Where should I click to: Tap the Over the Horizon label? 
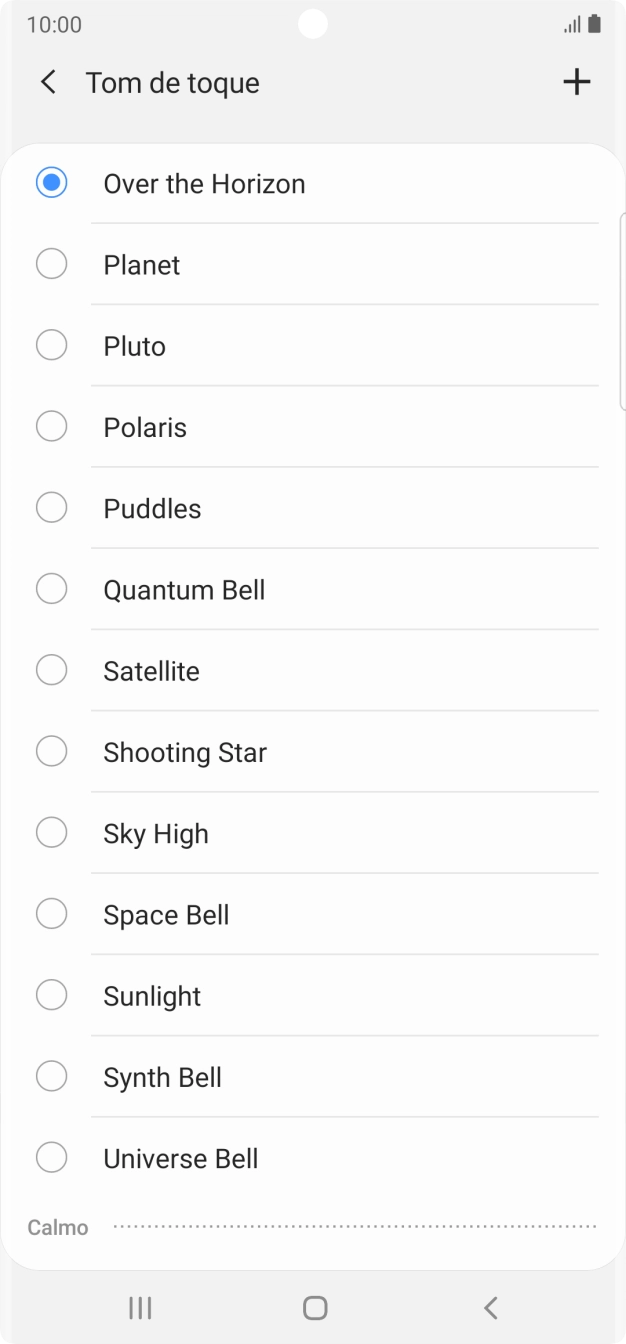(x=204, y=183)
